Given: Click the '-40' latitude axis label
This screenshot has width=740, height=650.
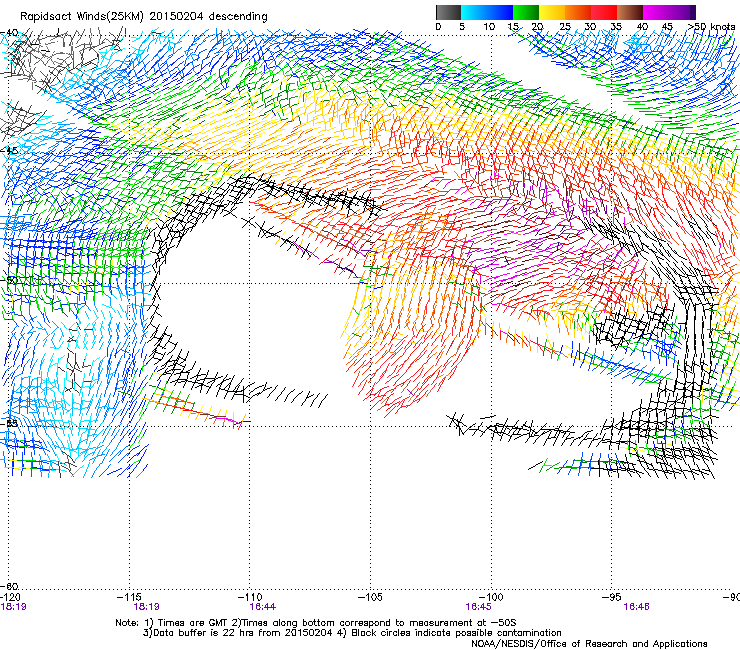Looking at the screenshot, I should (9, 33).
